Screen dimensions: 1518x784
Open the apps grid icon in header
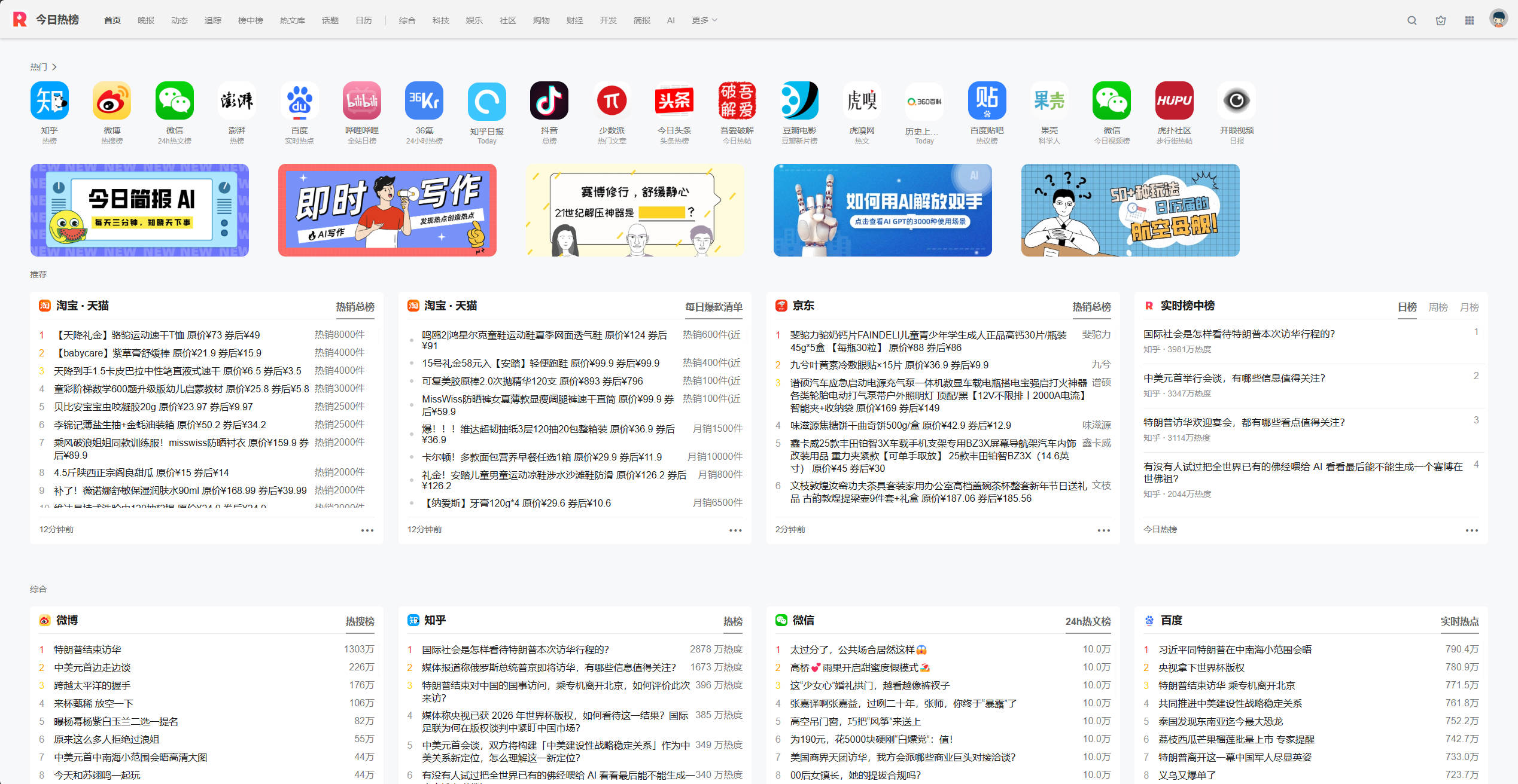point(1470,20)
